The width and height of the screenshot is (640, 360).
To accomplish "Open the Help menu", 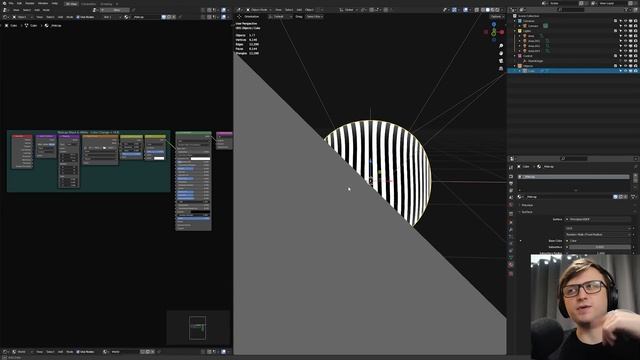I will 55,3.
